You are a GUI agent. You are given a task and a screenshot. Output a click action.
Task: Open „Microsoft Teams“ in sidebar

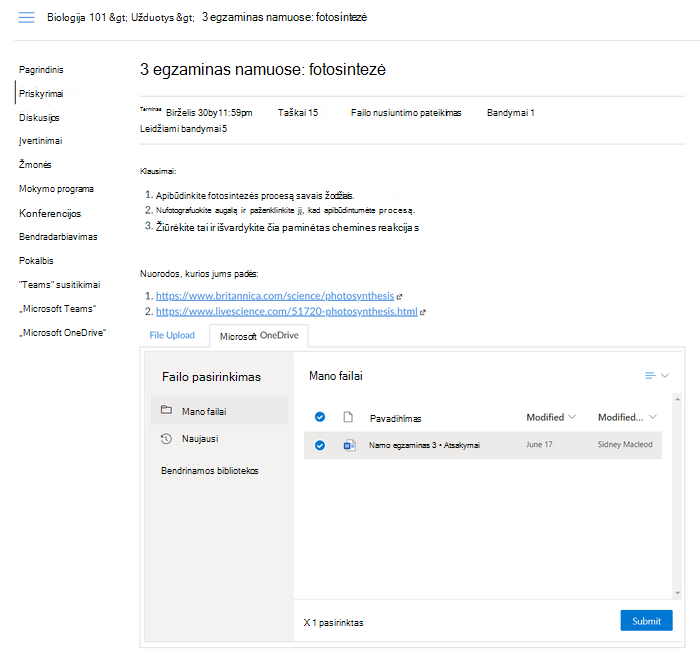[x=58, y=309]
